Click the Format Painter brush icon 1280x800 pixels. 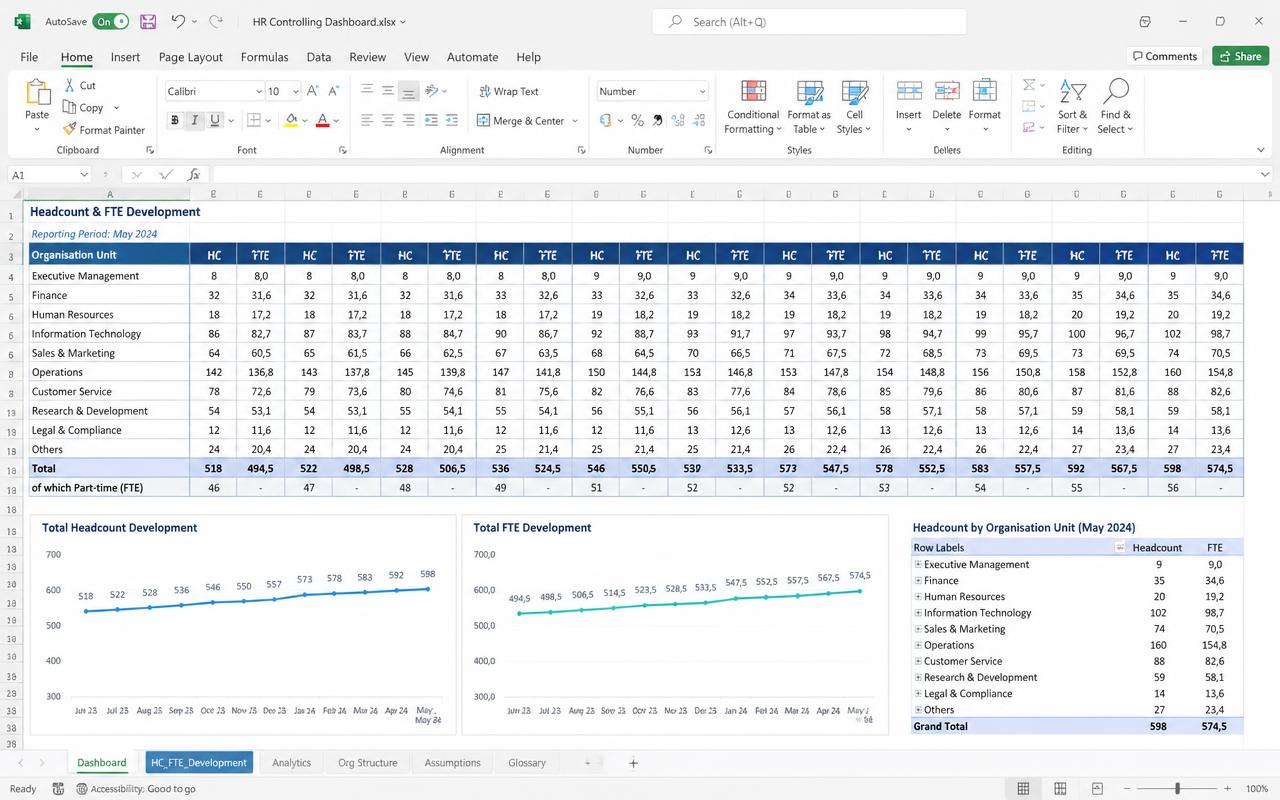(69, 129)
